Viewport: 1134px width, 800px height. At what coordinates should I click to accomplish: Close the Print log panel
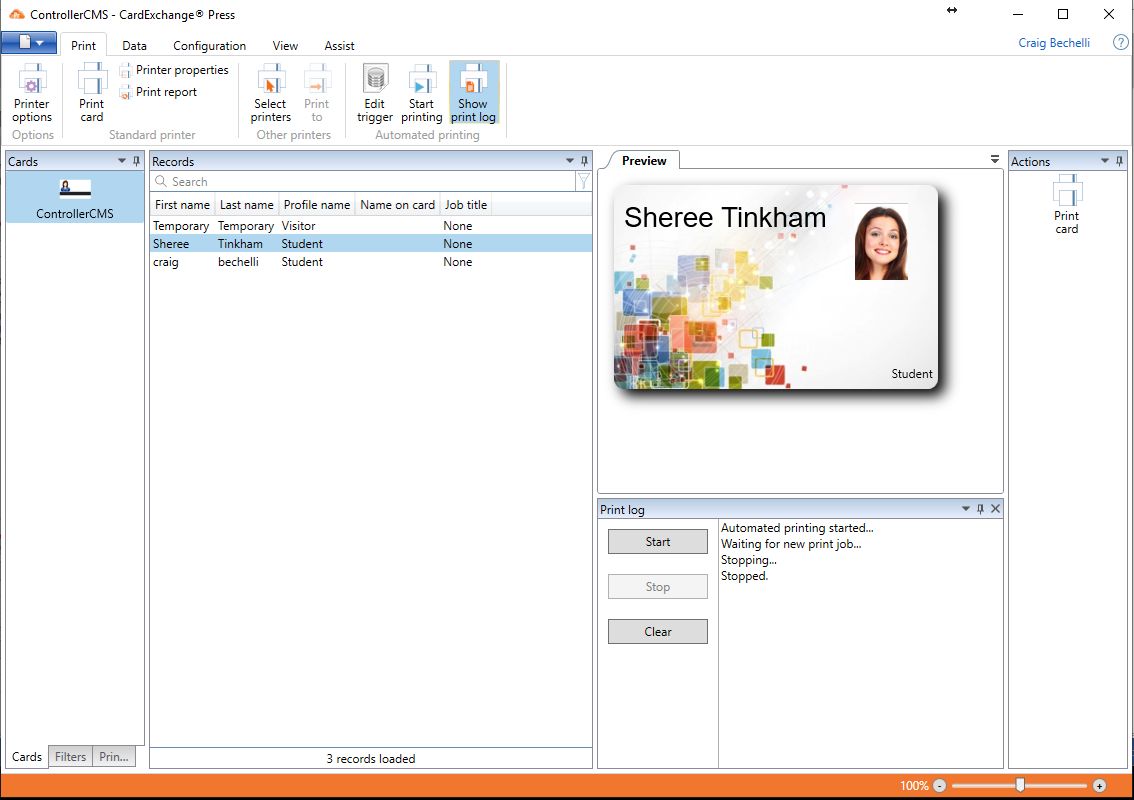tap(996, 509)
